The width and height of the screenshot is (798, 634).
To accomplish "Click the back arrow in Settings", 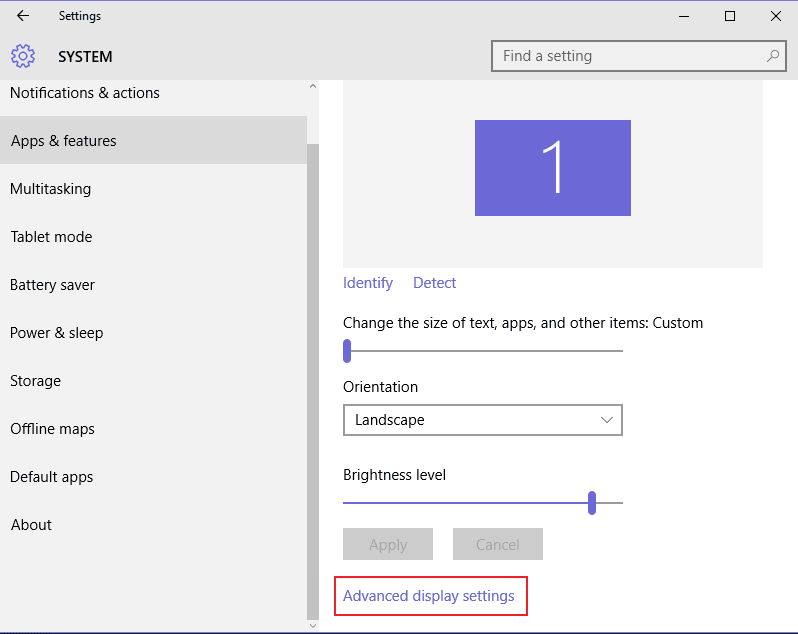I will (23, 16).
